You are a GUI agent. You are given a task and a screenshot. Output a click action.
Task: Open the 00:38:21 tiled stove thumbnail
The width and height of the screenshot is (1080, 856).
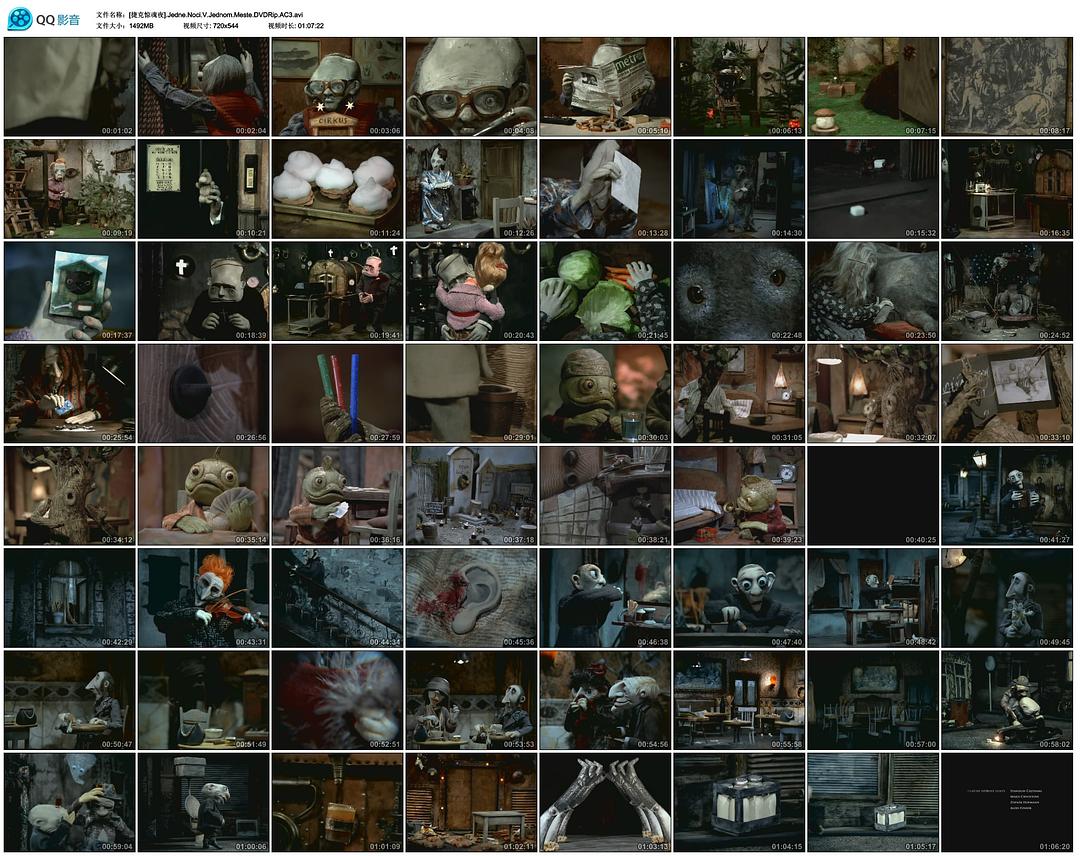click(605, 496)
